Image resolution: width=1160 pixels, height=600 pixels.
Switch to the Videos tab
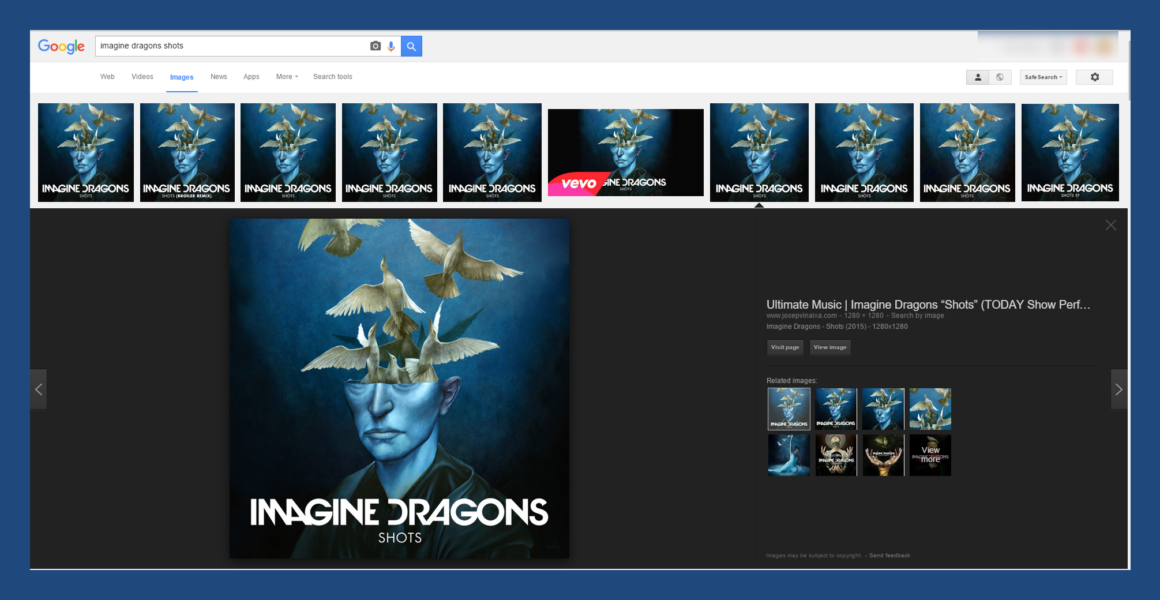pos(142,76)
